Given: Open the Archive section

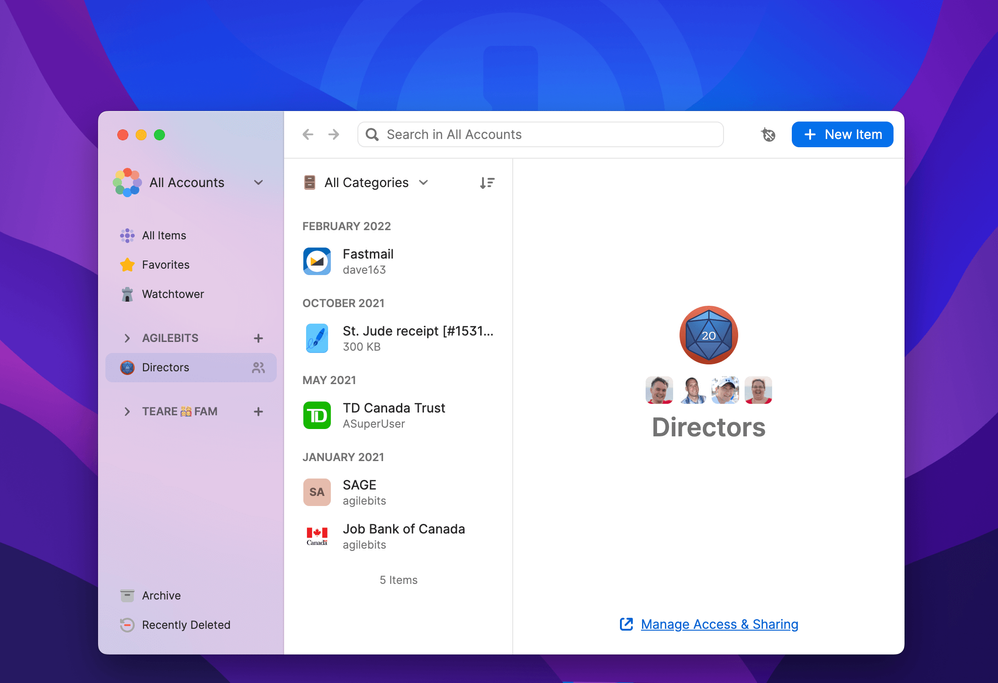Looking at the screenshot, I should point(161,595).
